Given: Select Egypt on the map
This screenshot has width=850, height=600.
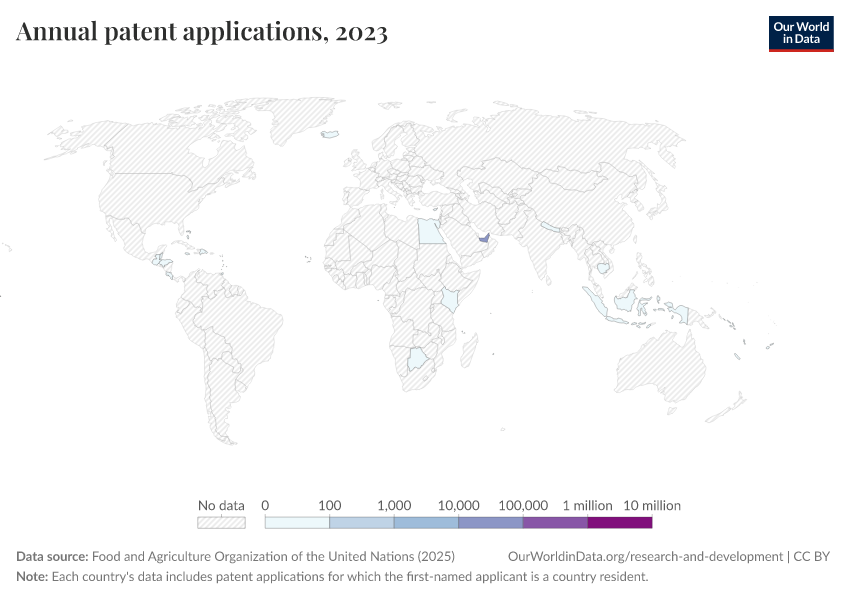Looking at the screenshot, I should 427,232.
